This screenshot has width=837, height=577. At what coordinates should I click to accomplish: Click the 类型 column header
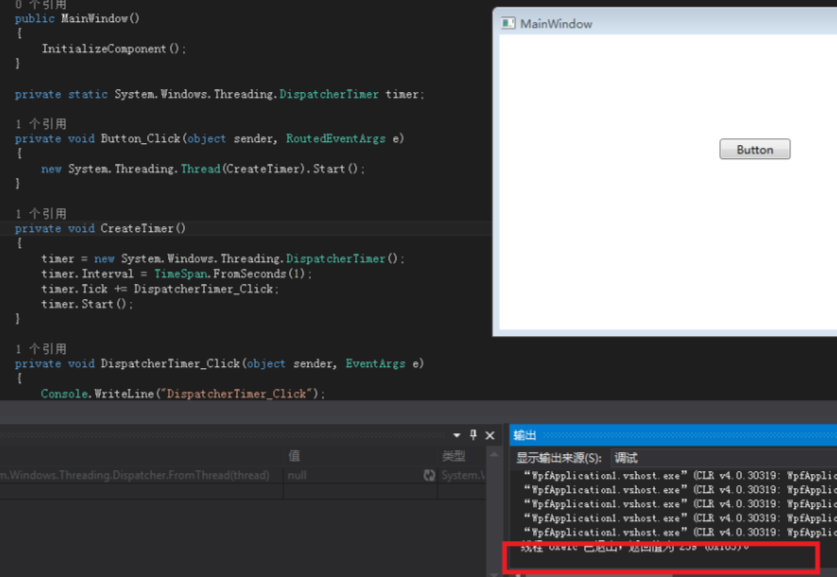454,456
